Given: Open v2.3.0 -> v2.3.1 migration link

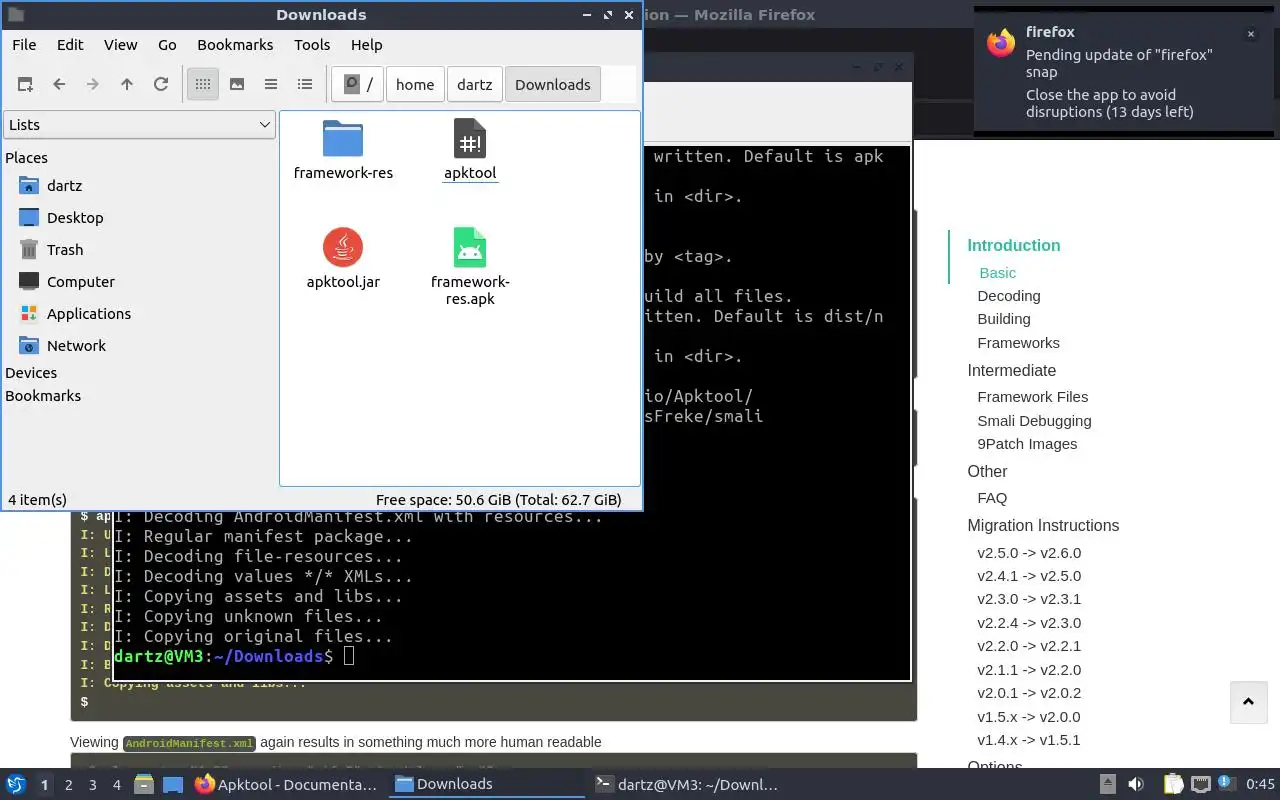Looking at the screenshot, I should (1029, 599).
